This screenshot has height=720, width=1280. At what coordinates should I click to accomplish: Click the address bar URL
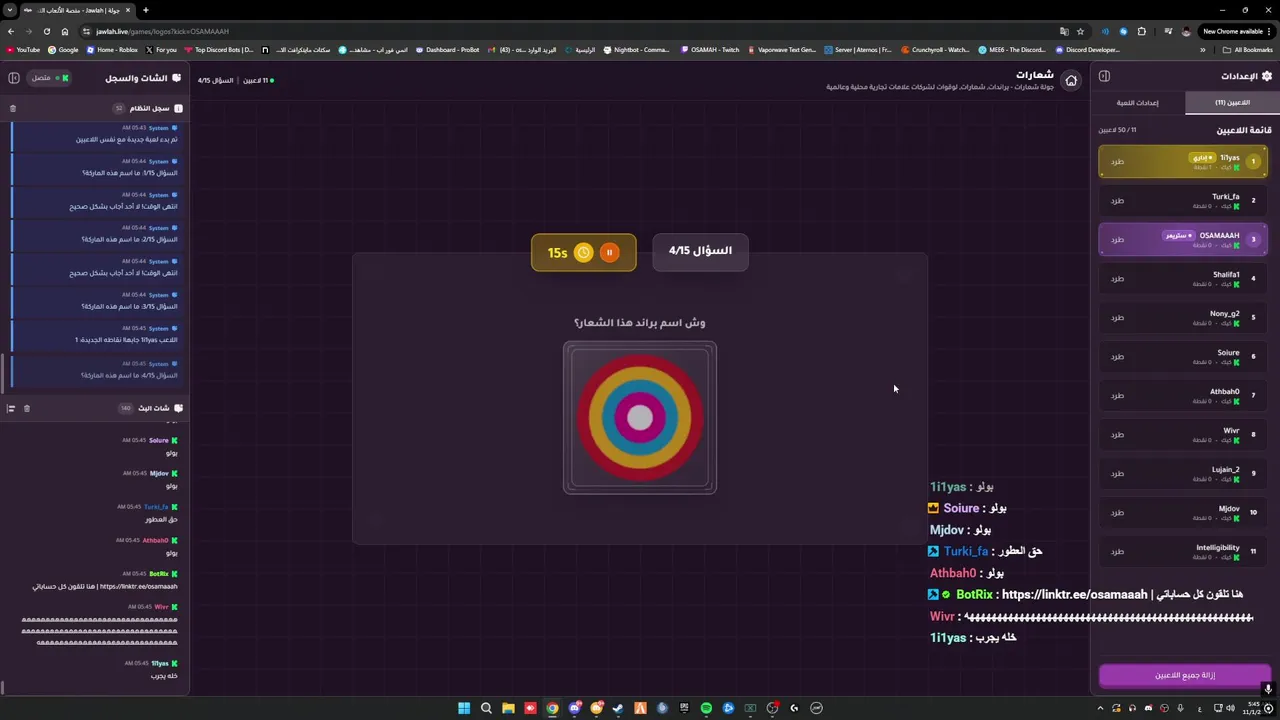162,31
